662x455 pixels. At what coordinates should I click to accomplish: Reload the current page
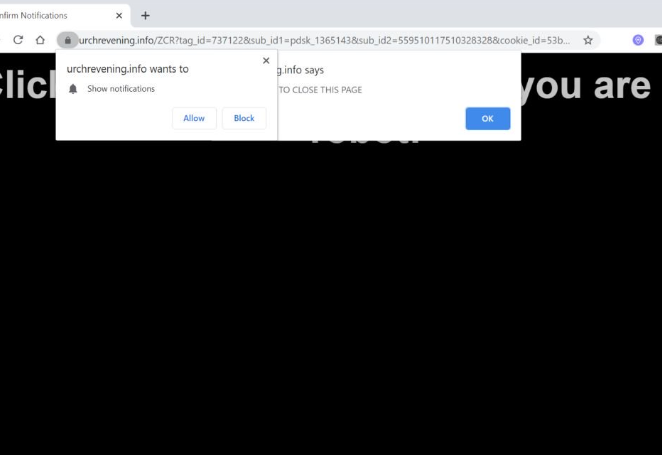[x=18, y=40]
